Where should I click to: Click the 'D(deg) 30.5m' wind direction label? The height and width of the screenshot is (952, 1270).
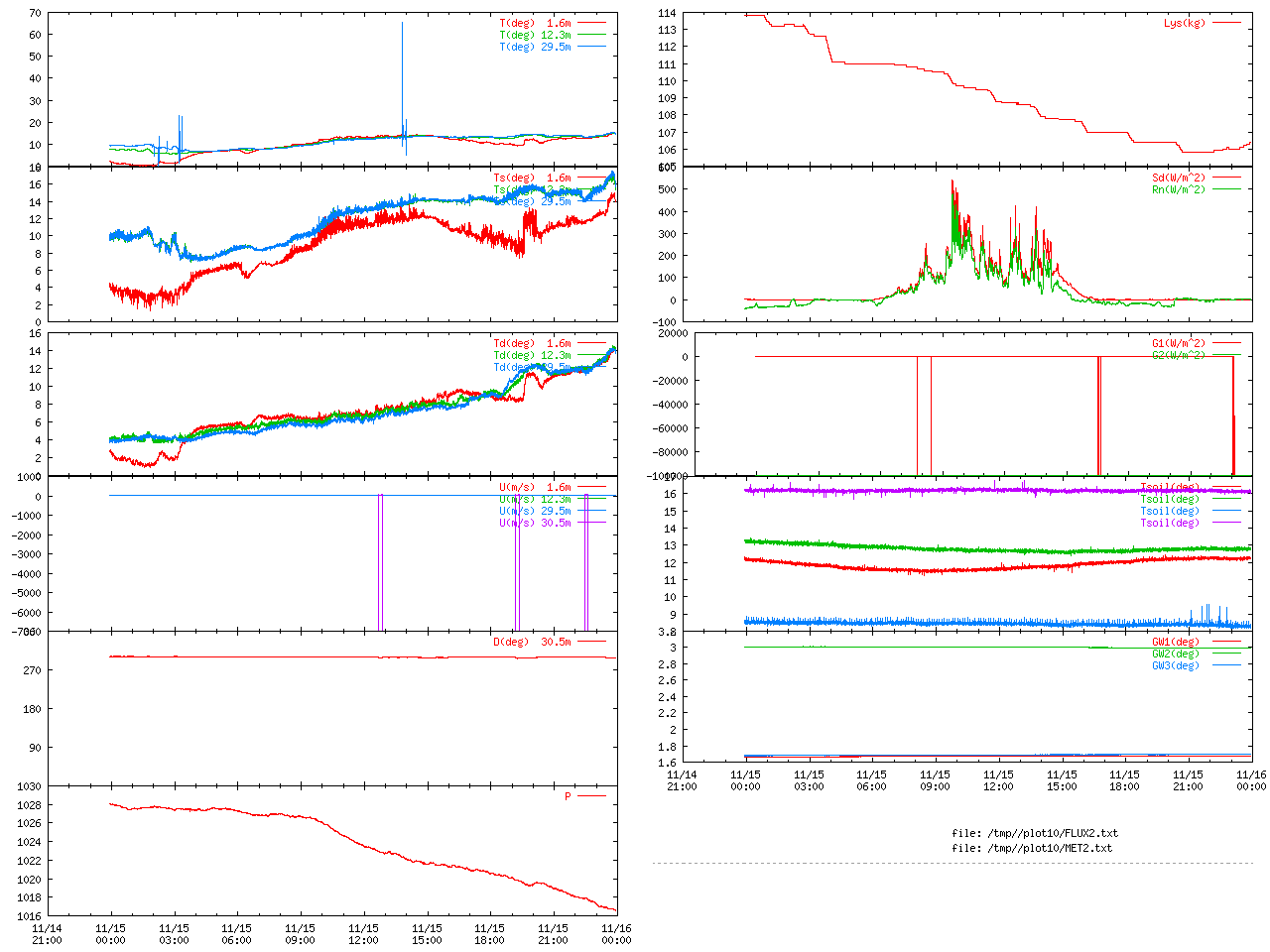(x=532, y=642)
